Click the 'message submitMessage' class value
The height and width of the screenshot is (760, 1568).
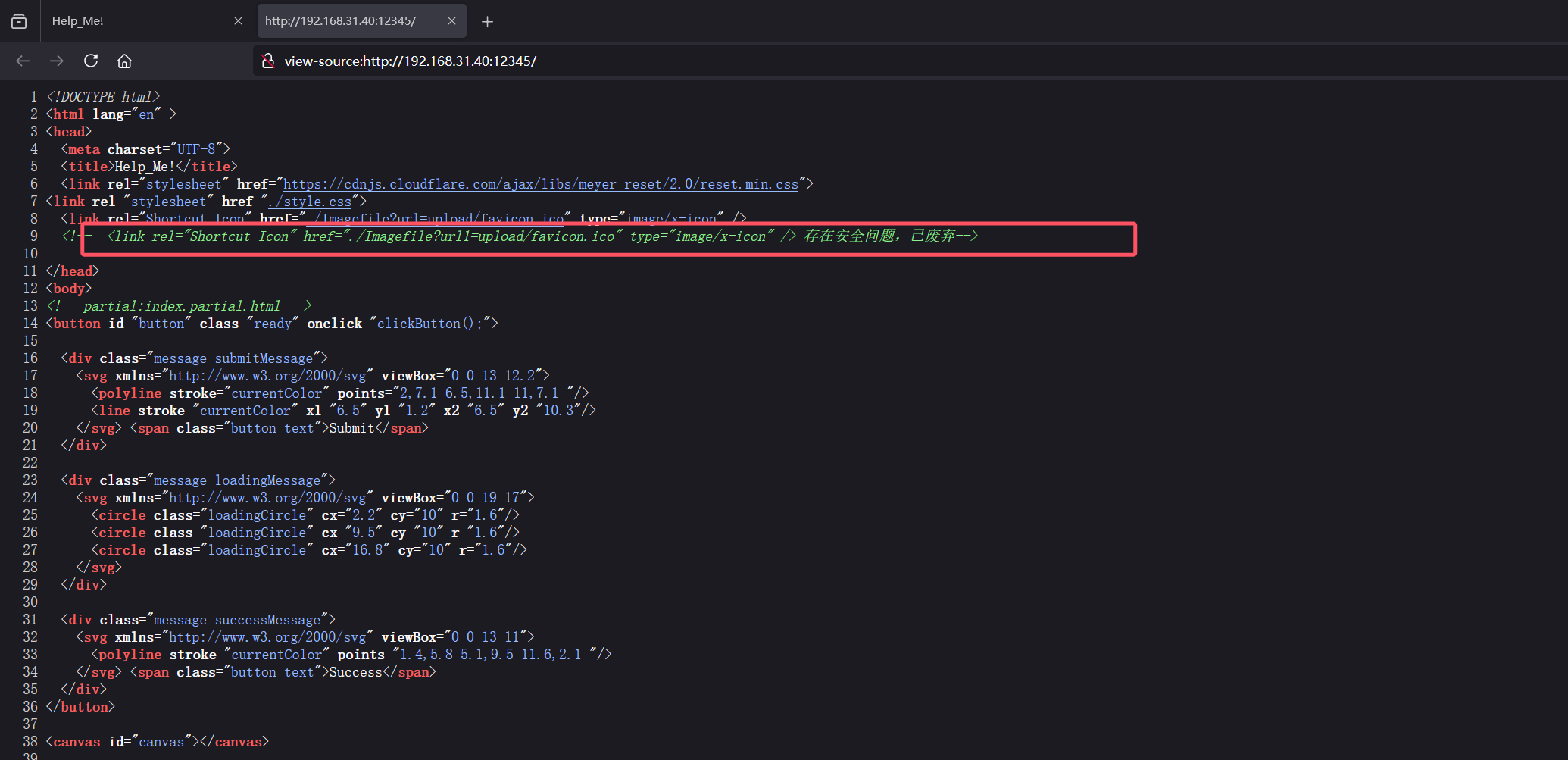tap(233, 358)
